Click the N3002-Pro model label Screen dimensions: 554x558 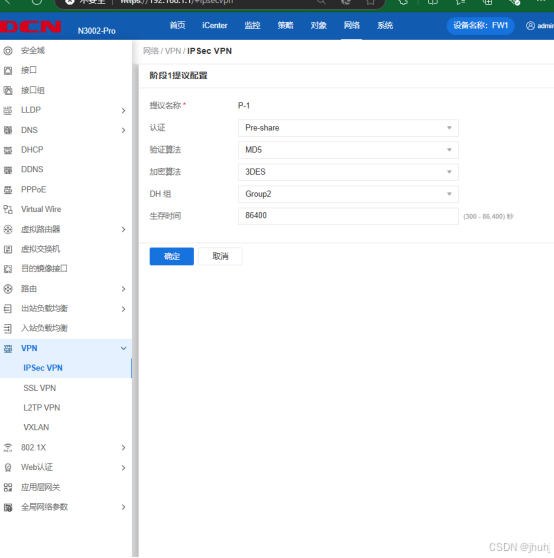tap(96, 31)
